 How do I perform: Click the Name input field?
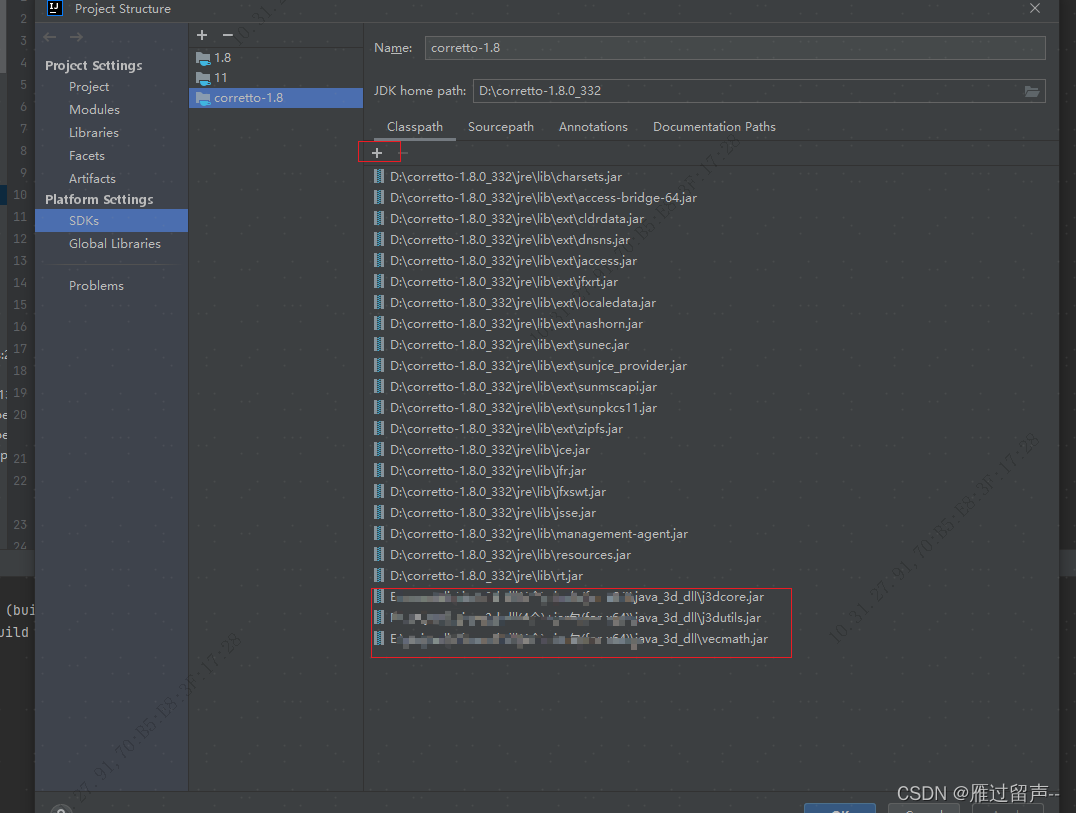click(735, 48)
